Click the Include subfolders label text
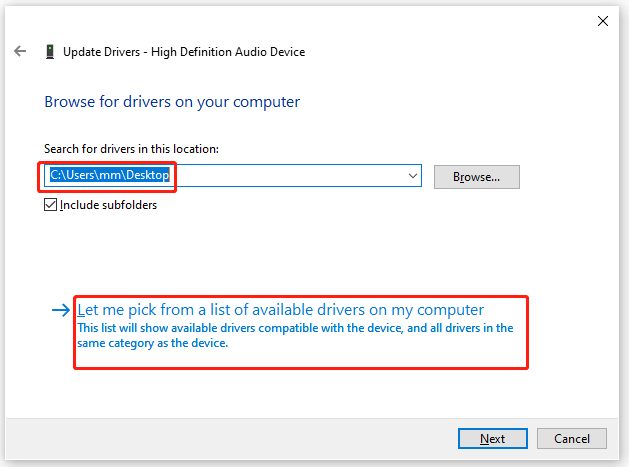 point(108,205)
